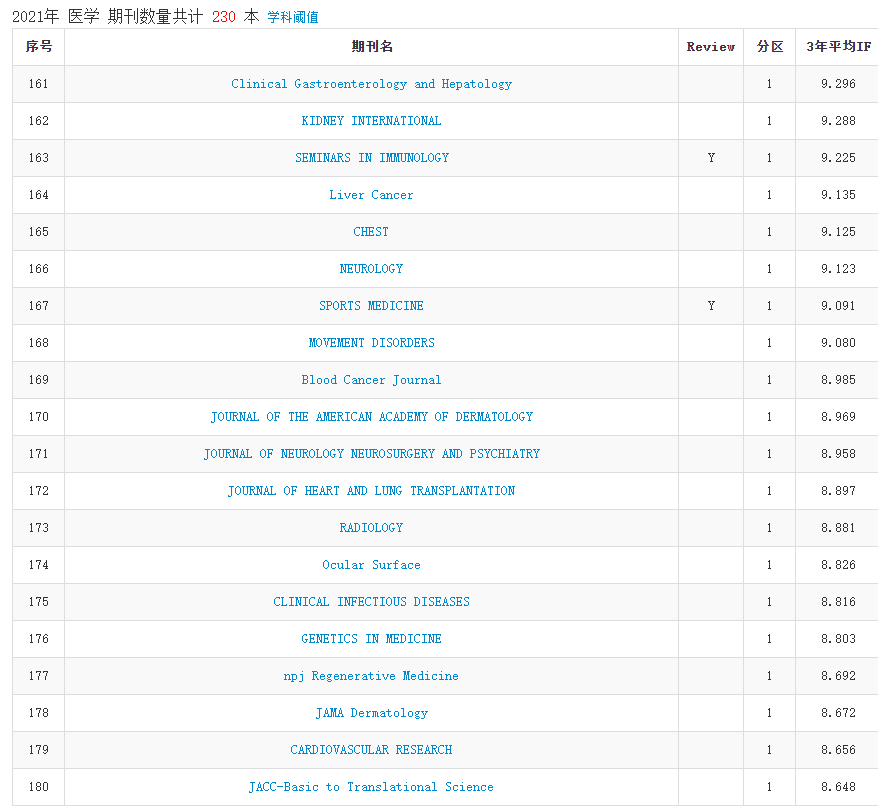This screenshot has height=806, width=878.
Task: Open the Liver Cancer journal link
Action: tap(371, 195)
